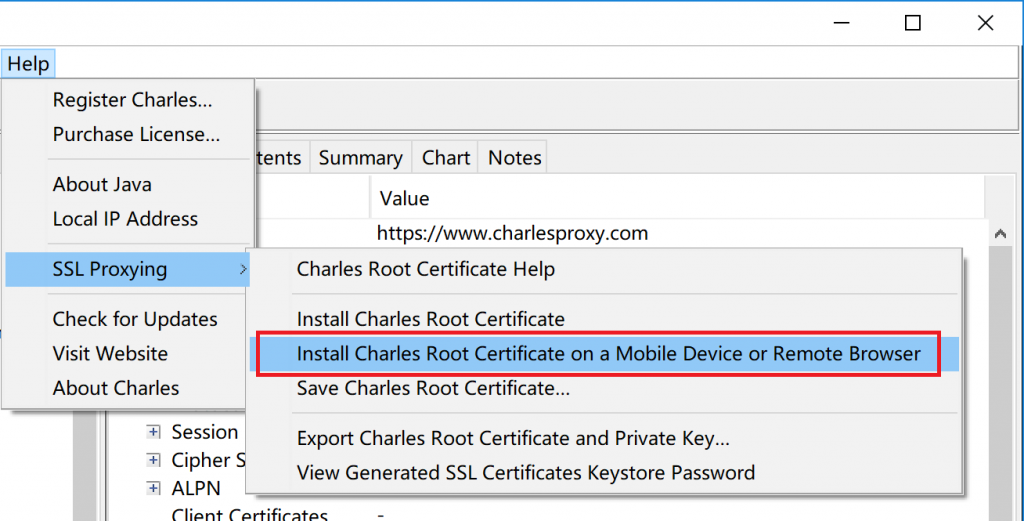Image resolution: width=1024 pixels, height=521 pixels.
Task: Click the scrollbar up arrow
Action: point(1000,233)
